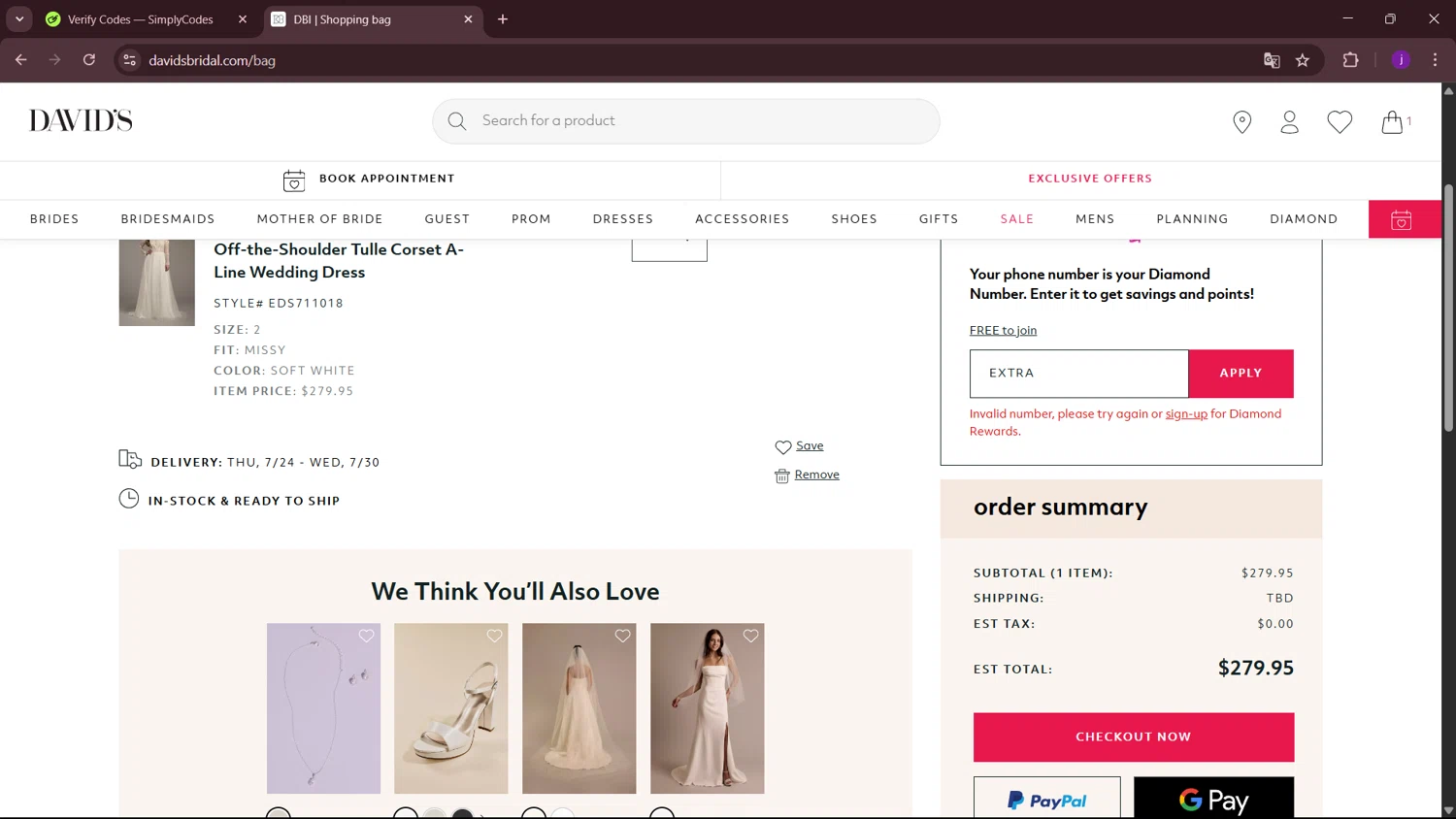The height and width of the screenshot is (819, 1456).
Task: Open the Sale menu
Action: 1017,219
